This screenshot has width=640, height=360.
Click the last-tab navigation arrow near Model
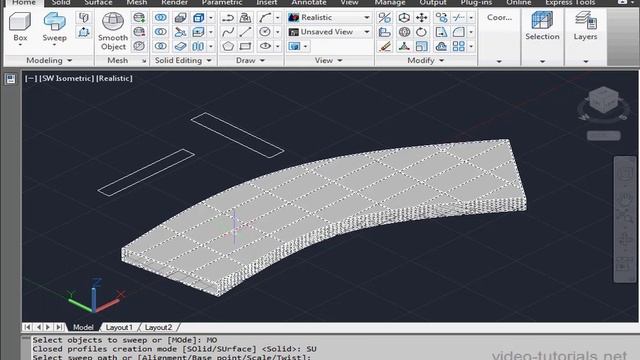coord(59,327)
